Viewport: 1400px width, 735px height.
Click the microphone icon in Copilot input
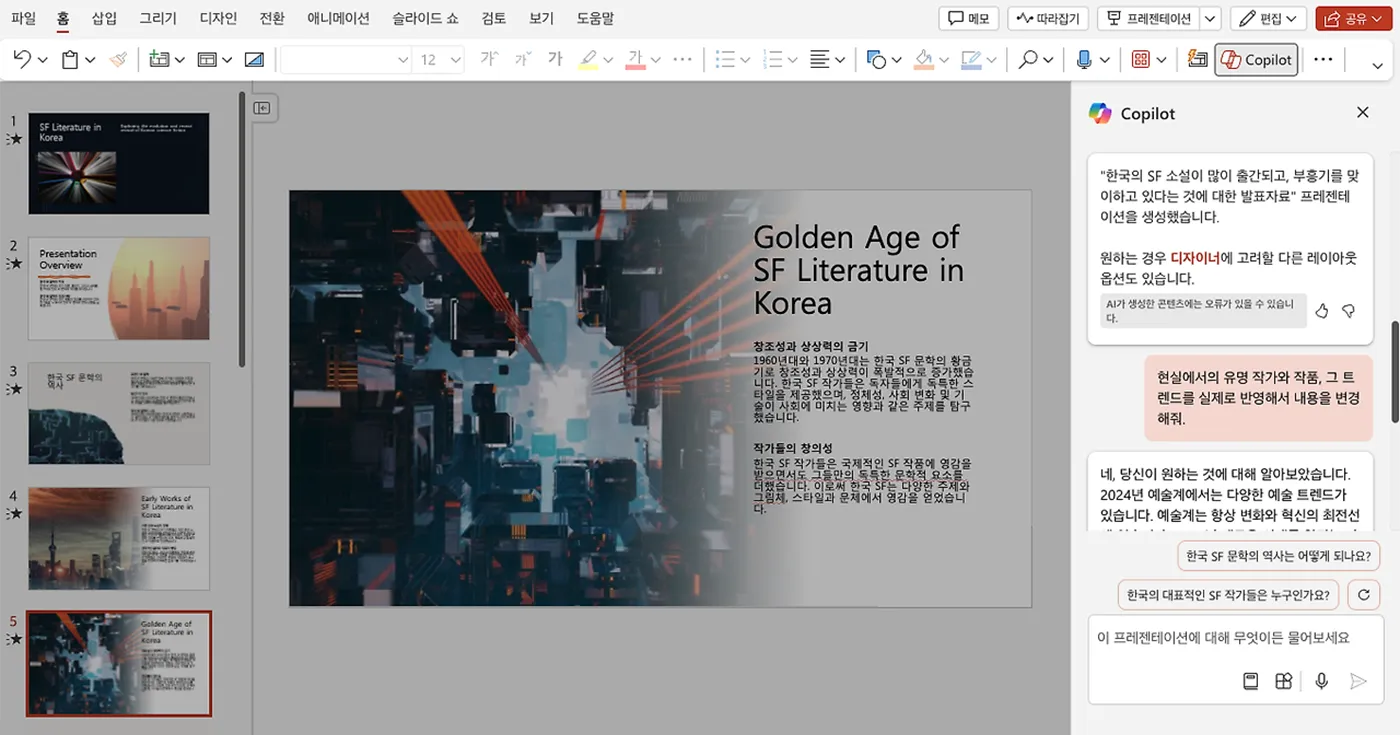pyautogui.click(x=1321, y=681)
